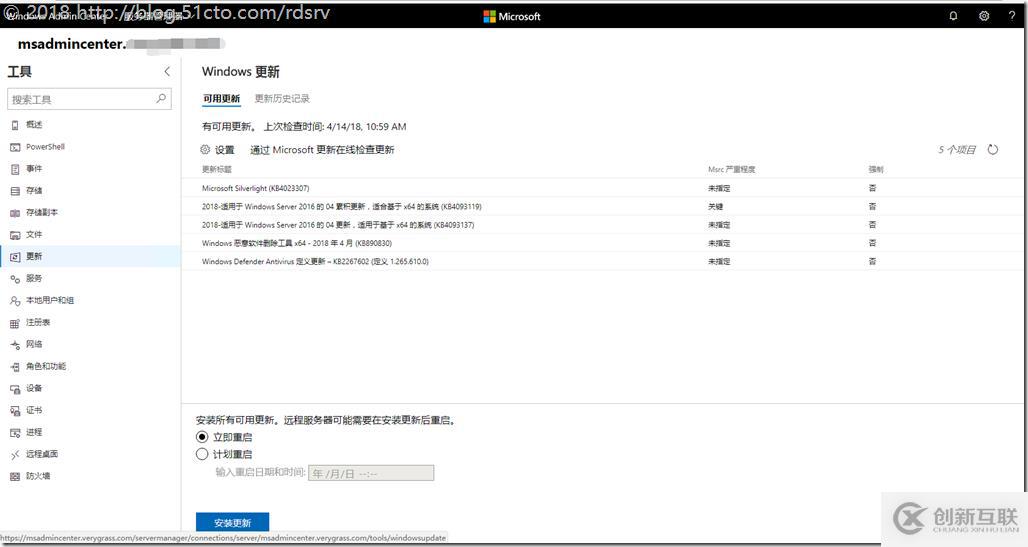Select the KB4093119 cumulative update row
1028x547 pixels.
point(603,207)
